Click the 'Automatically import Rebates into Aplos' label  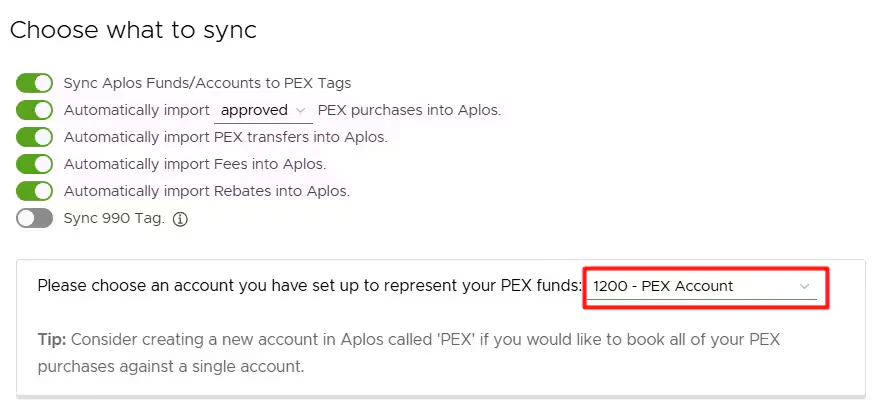click(x=206, y=191)
